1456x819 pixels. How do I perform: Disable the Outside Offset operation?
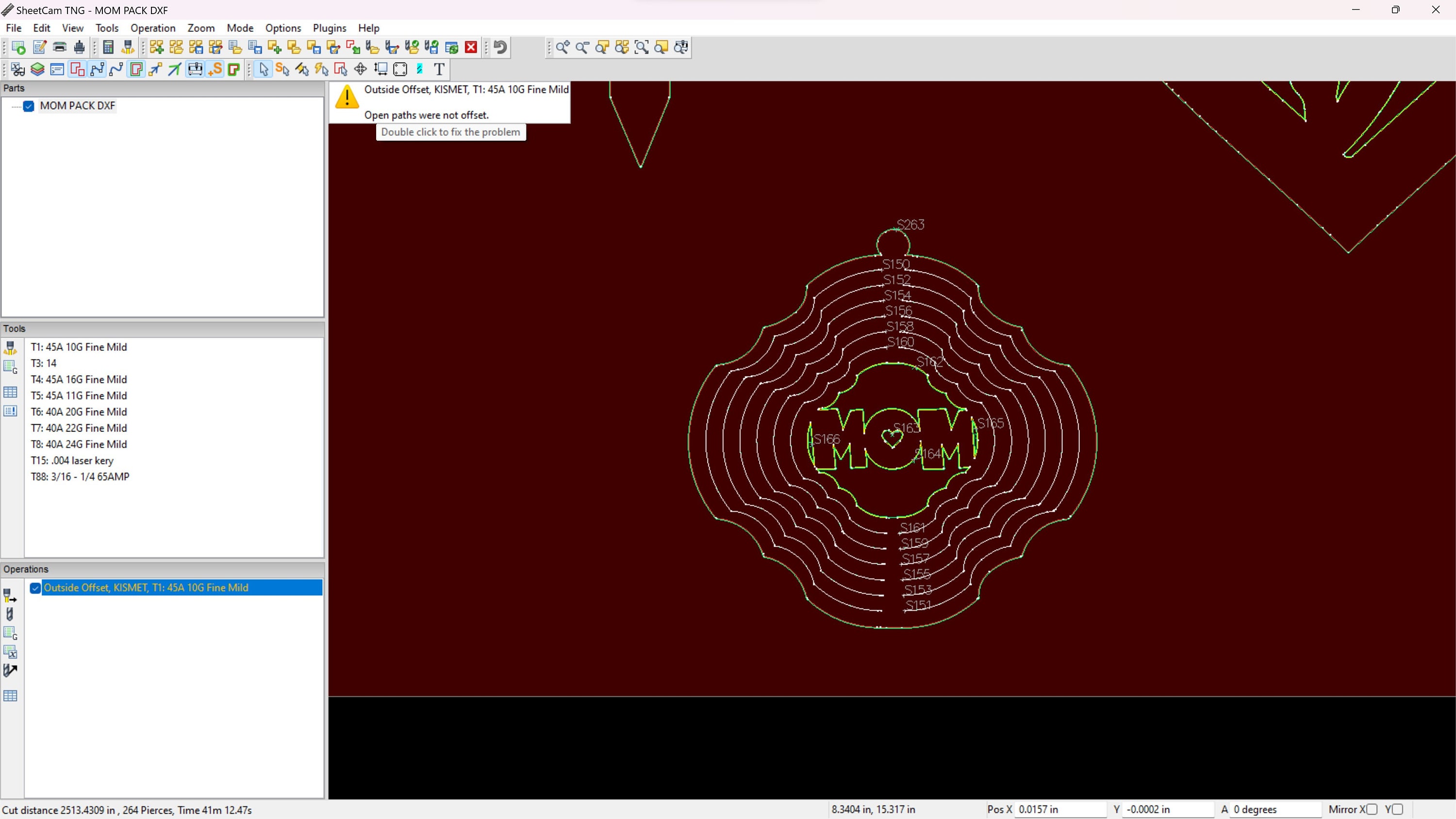tap(35, 588)
